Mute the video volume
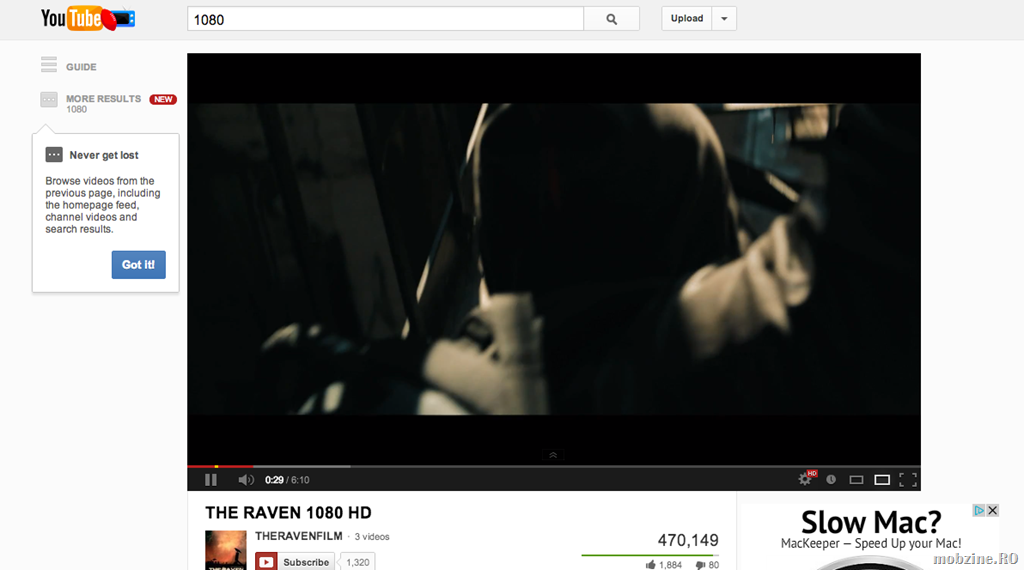The image size is (1024, 570). click(x=246, y=480)
